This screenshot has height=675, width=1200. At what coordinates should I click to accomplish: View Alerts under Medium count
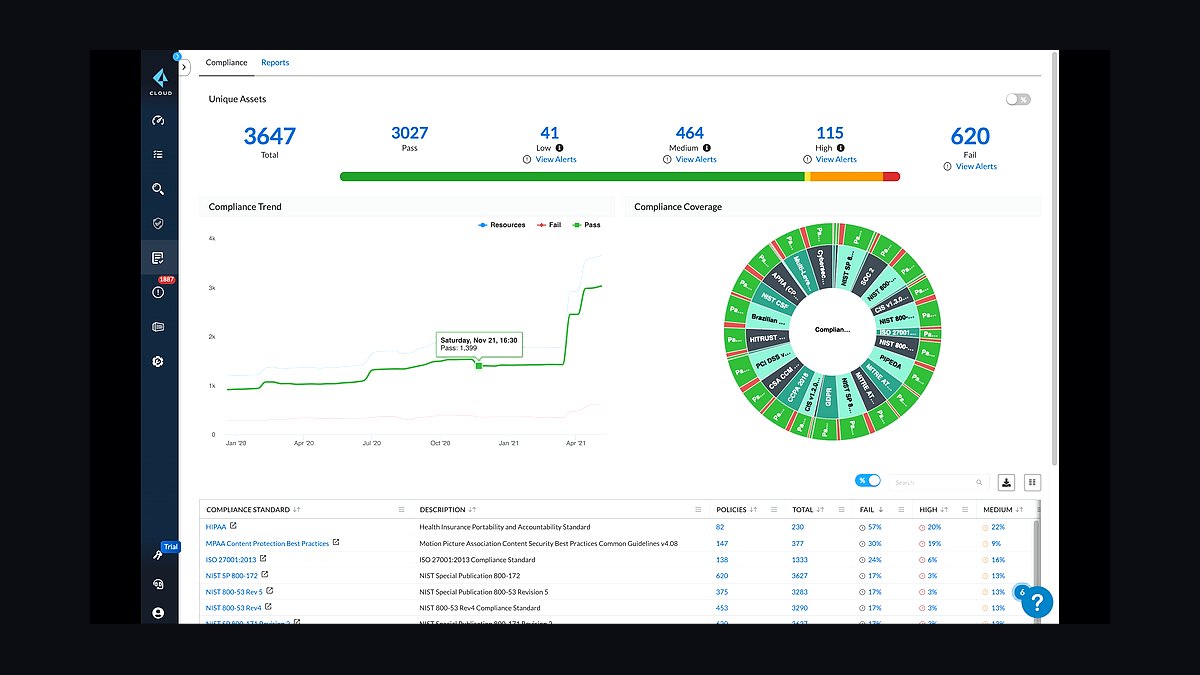pyautogui.click(x=696, y=160)
